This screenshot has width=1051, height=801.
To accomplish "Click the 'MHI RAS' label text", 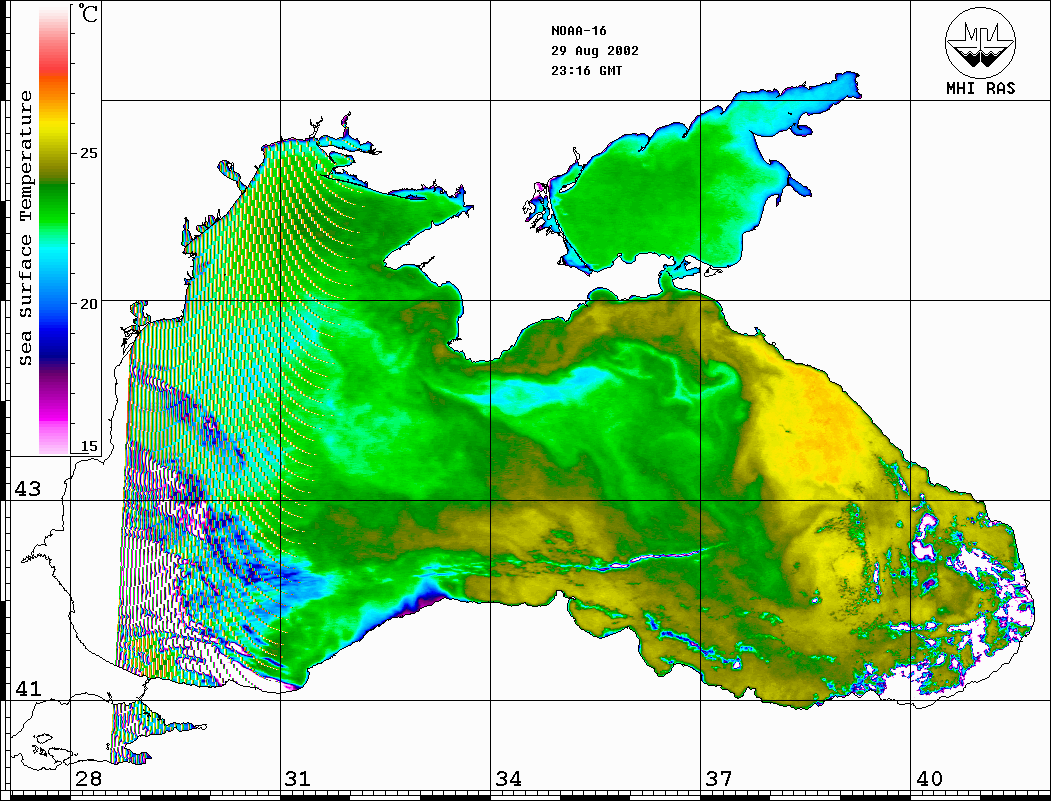I will [x=981, y=88].
